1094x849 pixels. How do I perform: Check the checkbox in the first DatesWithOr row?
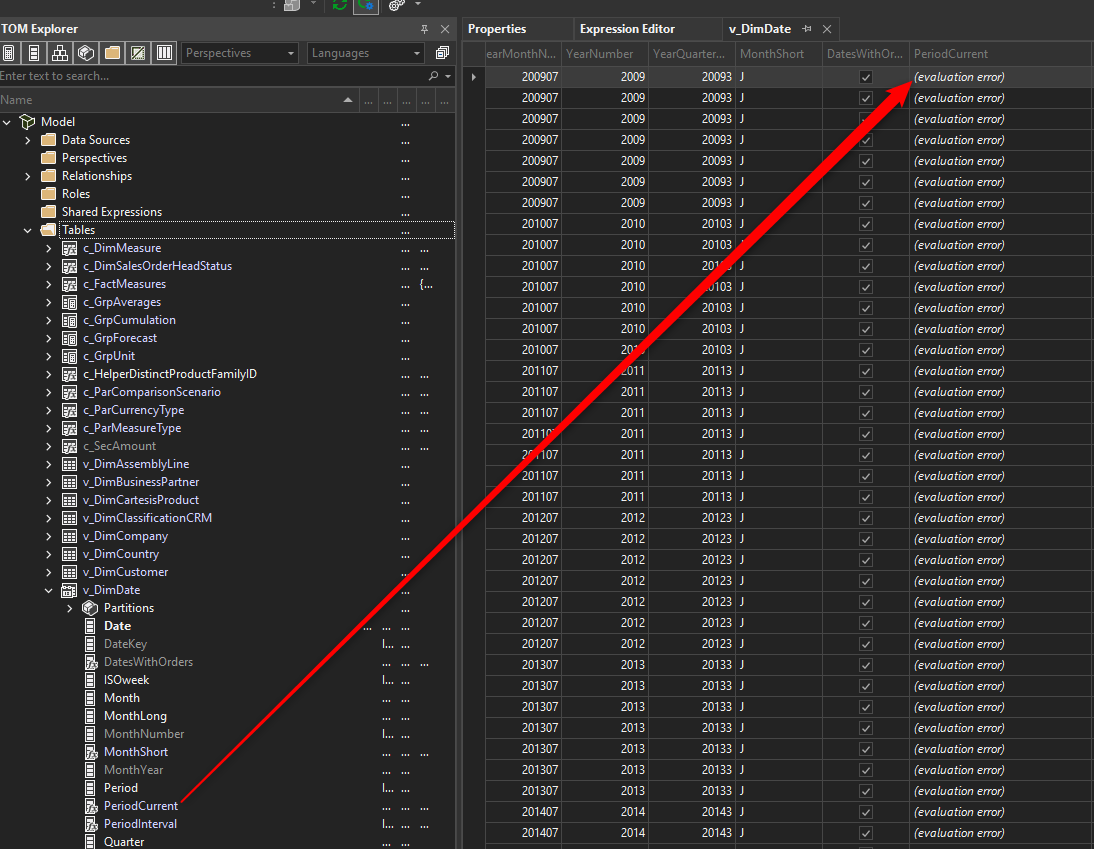865,77
